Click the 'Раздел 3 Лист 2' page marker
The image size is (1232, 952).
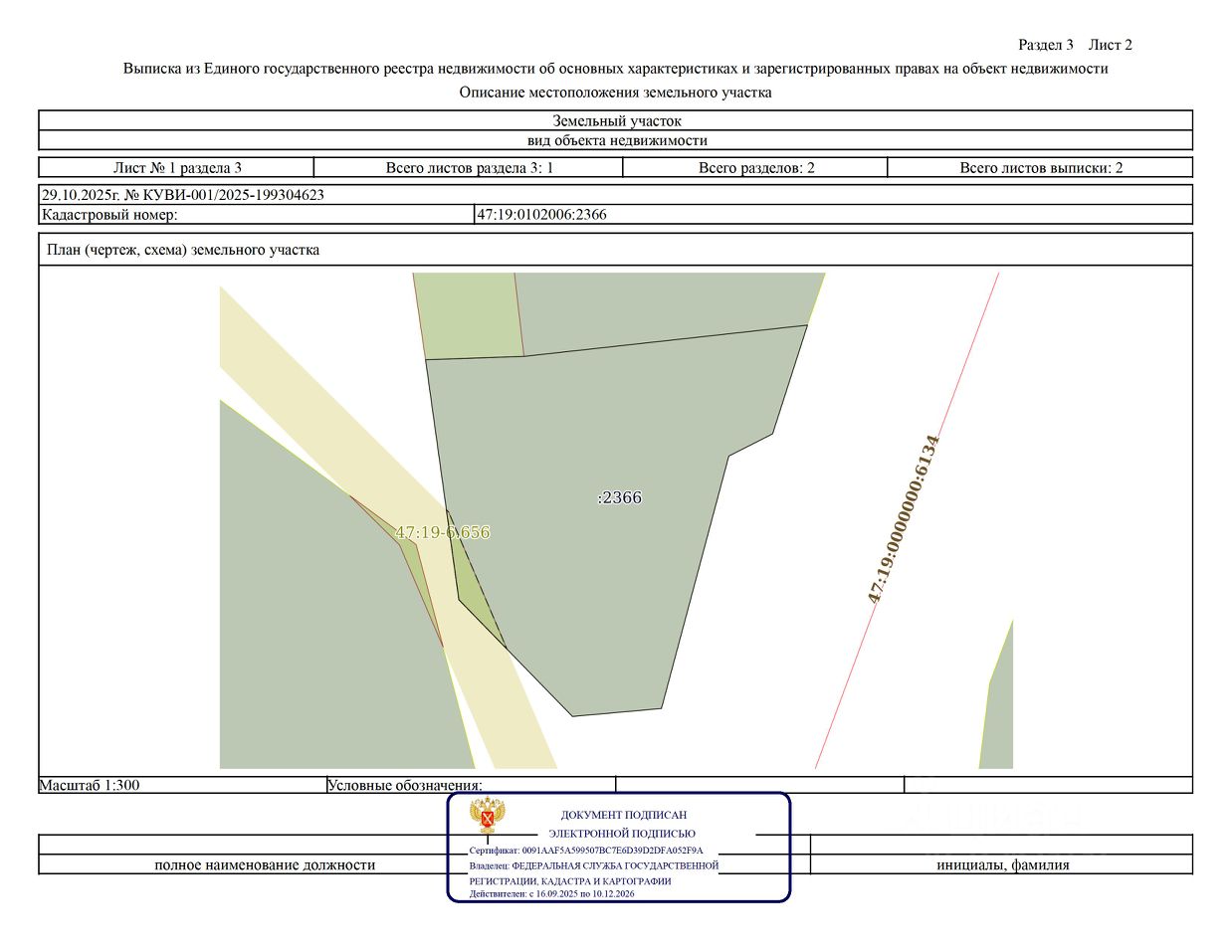(1075, 45)
